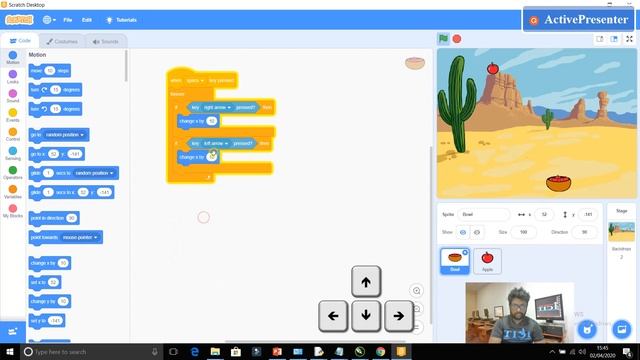This screenshot has height=360, width=640.
Task: Select the Looks category circle
Action: pos(13,74)
